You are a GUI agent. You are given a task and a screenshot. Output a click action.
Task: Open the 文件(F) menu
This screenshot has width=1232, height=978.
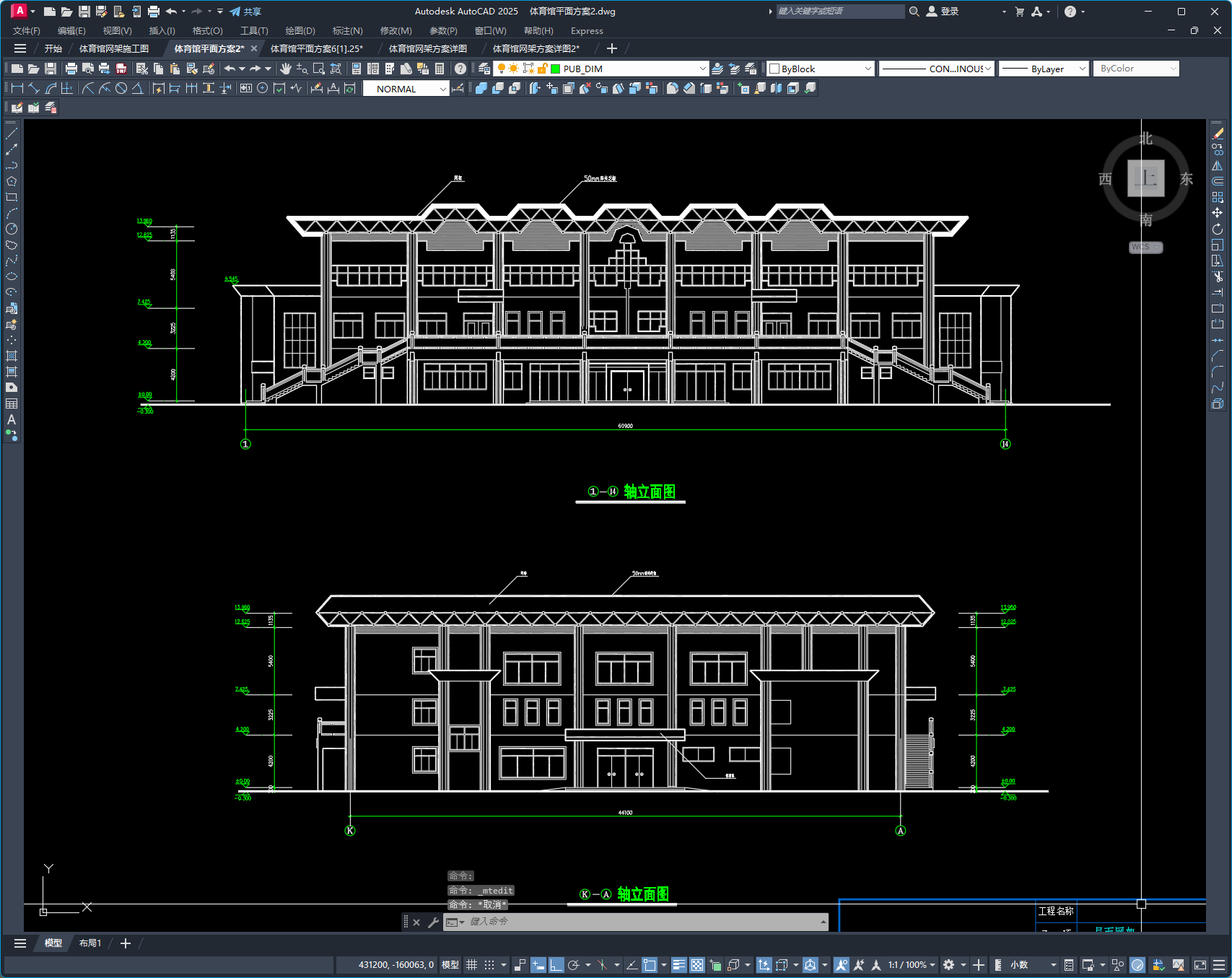tap(27, 31)
